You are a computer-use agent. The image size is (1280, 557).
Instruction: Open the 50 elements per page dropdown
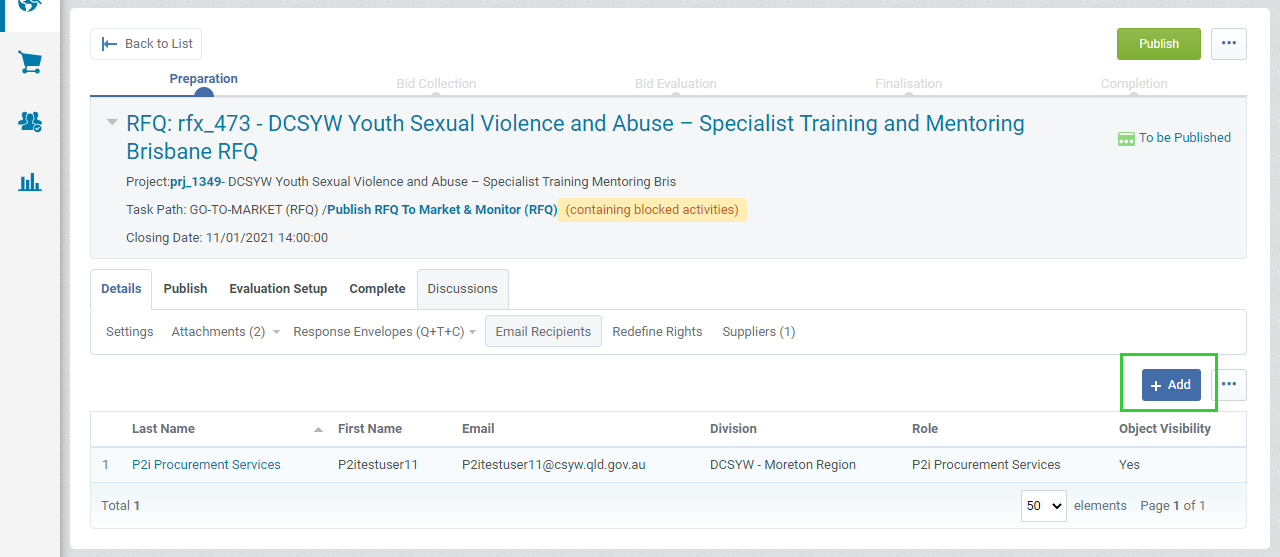tap(1043, 506)
